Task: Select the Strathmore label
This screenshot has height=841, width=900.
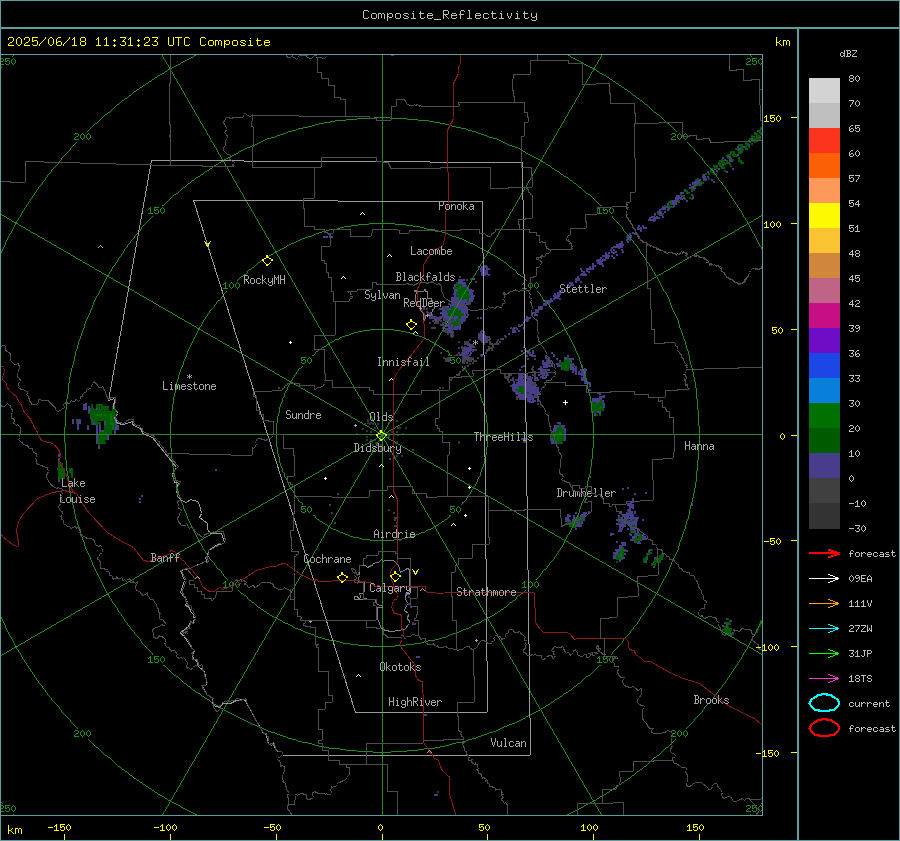Action: 486,592
